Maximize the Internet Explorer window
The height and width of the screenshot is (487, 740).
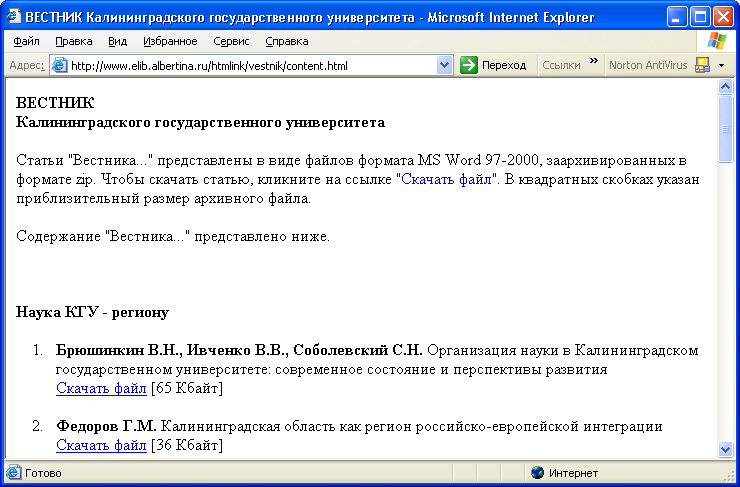click(700, 17)
